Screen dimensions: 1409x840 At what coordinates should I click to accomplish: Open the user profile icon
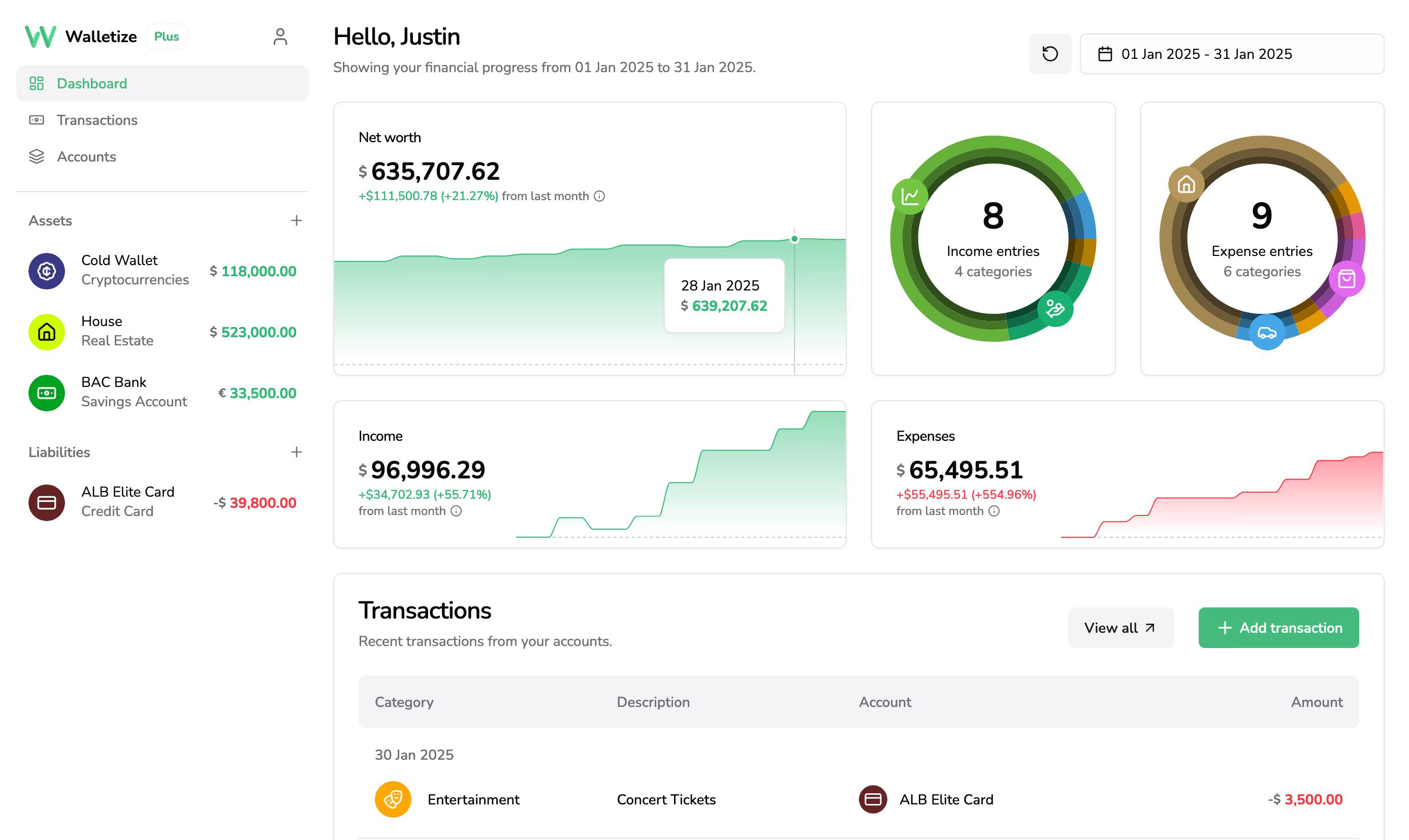pyautogui.click(x=280, y=36)
